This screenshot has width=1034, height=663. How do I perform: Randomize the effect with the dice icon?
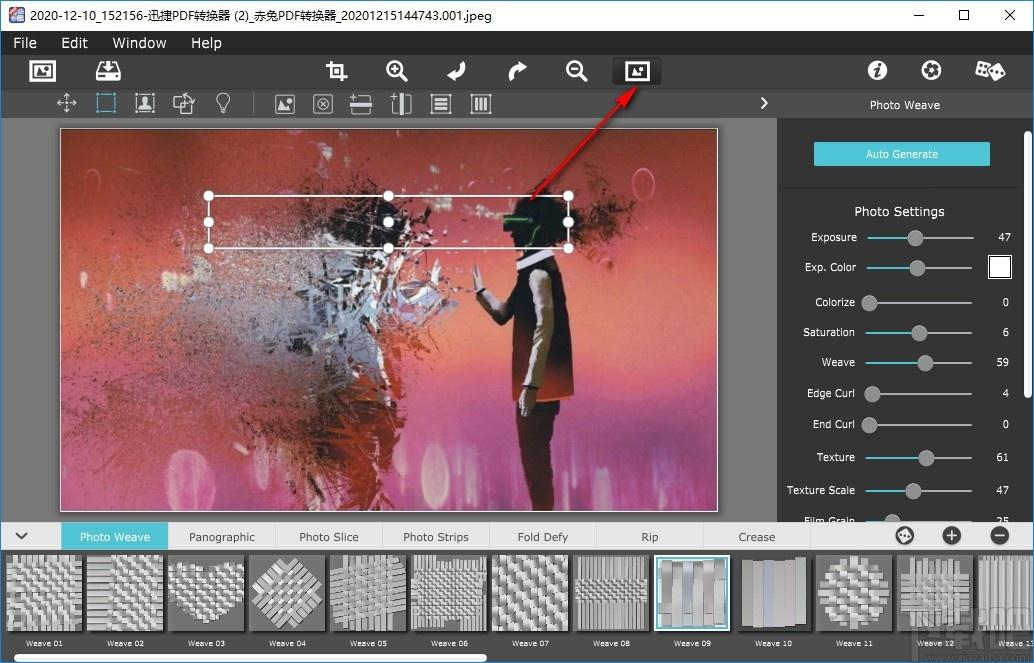[990, 70]
